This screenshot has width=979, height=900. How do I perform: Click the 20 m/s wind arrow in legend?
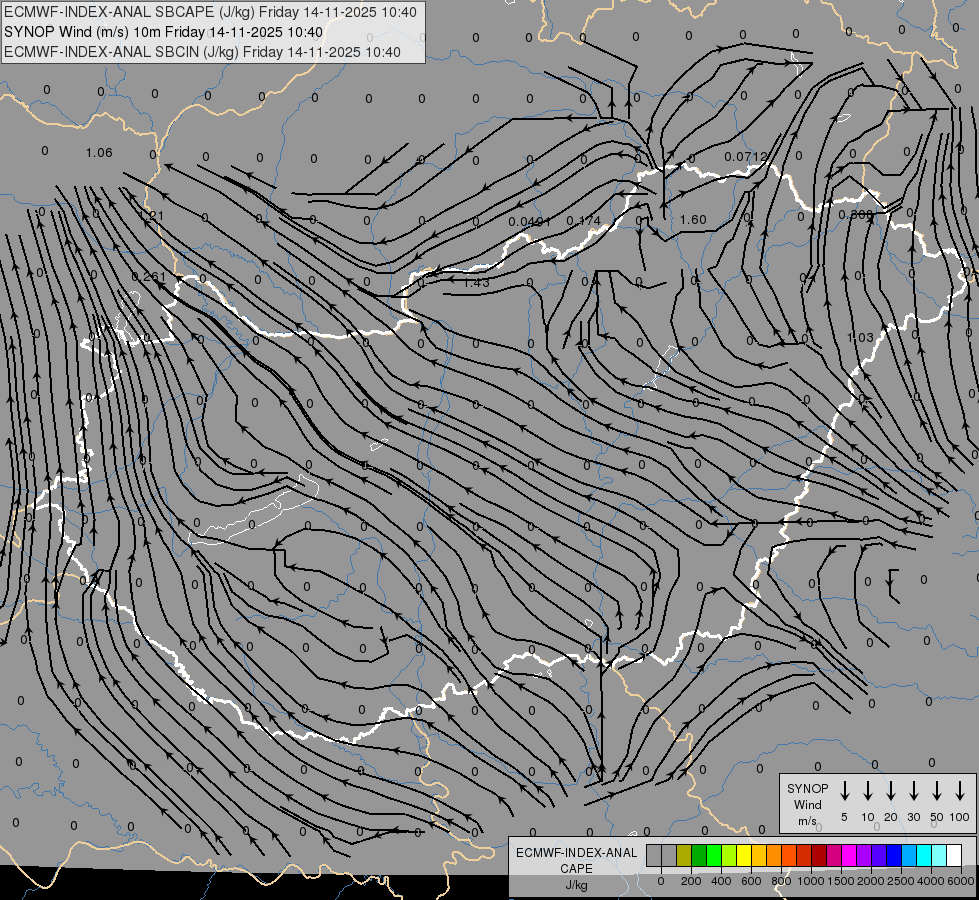tap(890, 791)
